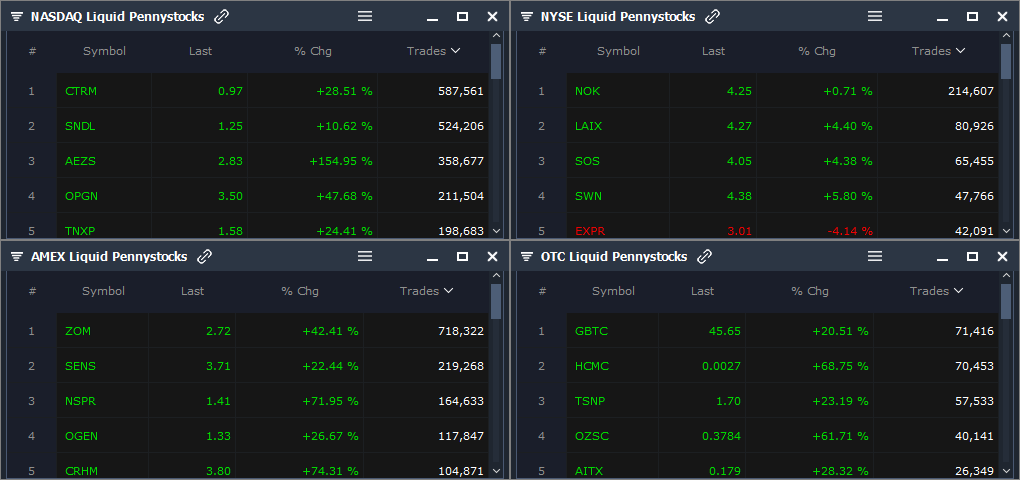
Task: Click the OTC panel scrollbar thumb
Action: 1006,301
